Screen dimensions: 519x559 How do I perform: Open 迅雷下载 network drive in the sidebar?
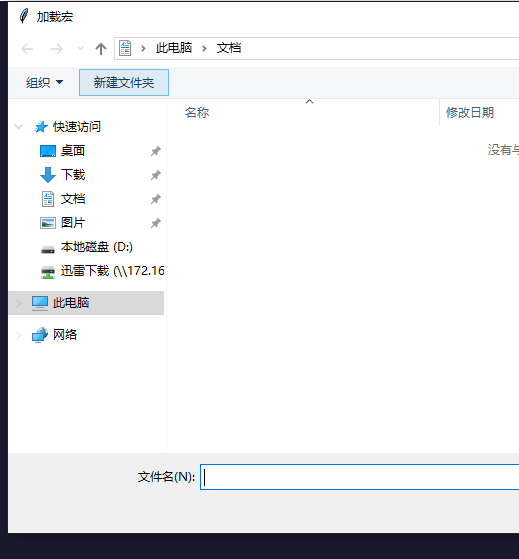click(x=112, y=271)
